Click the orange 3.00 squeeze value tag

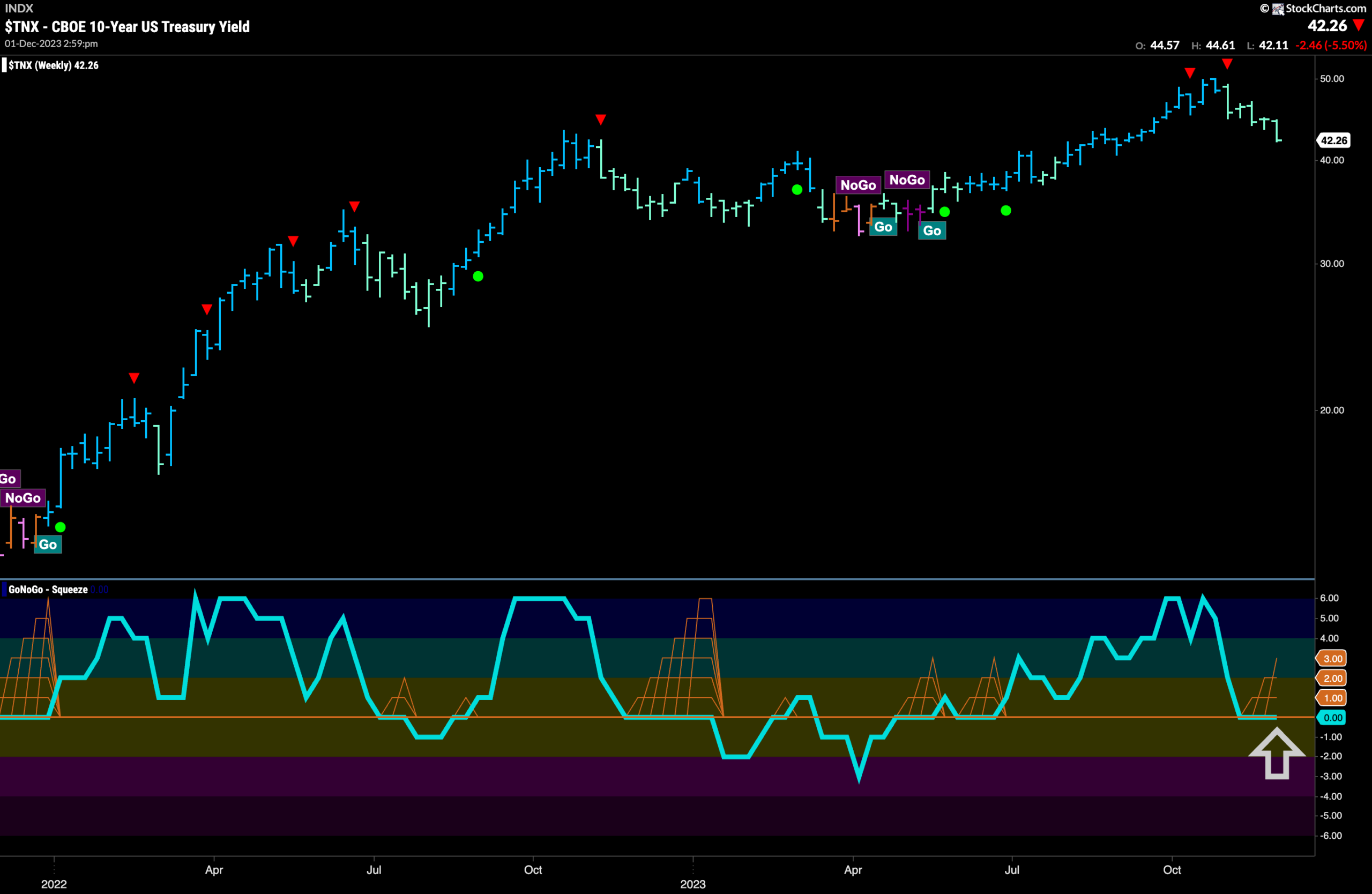coord(1332,658)
